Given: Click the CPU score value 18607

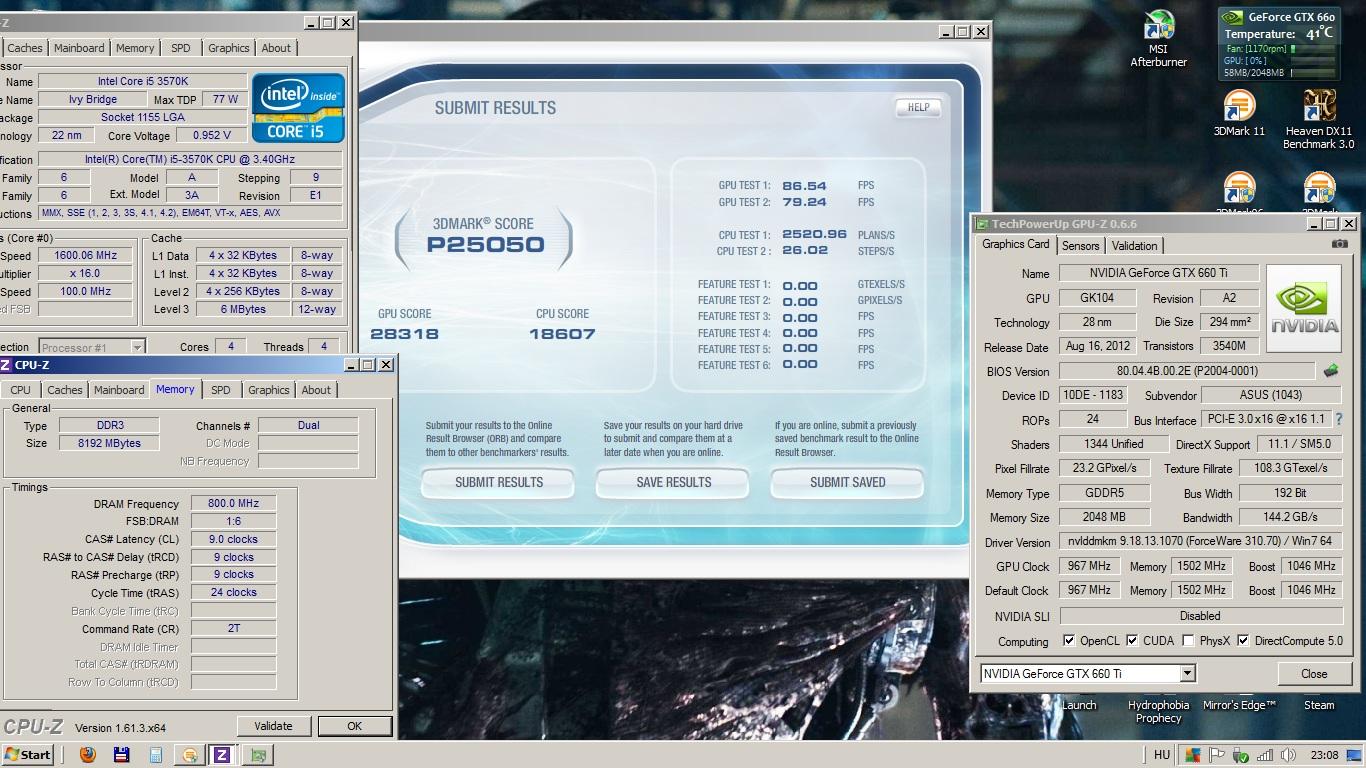Looking at the screenshot, I should [562, 334].
